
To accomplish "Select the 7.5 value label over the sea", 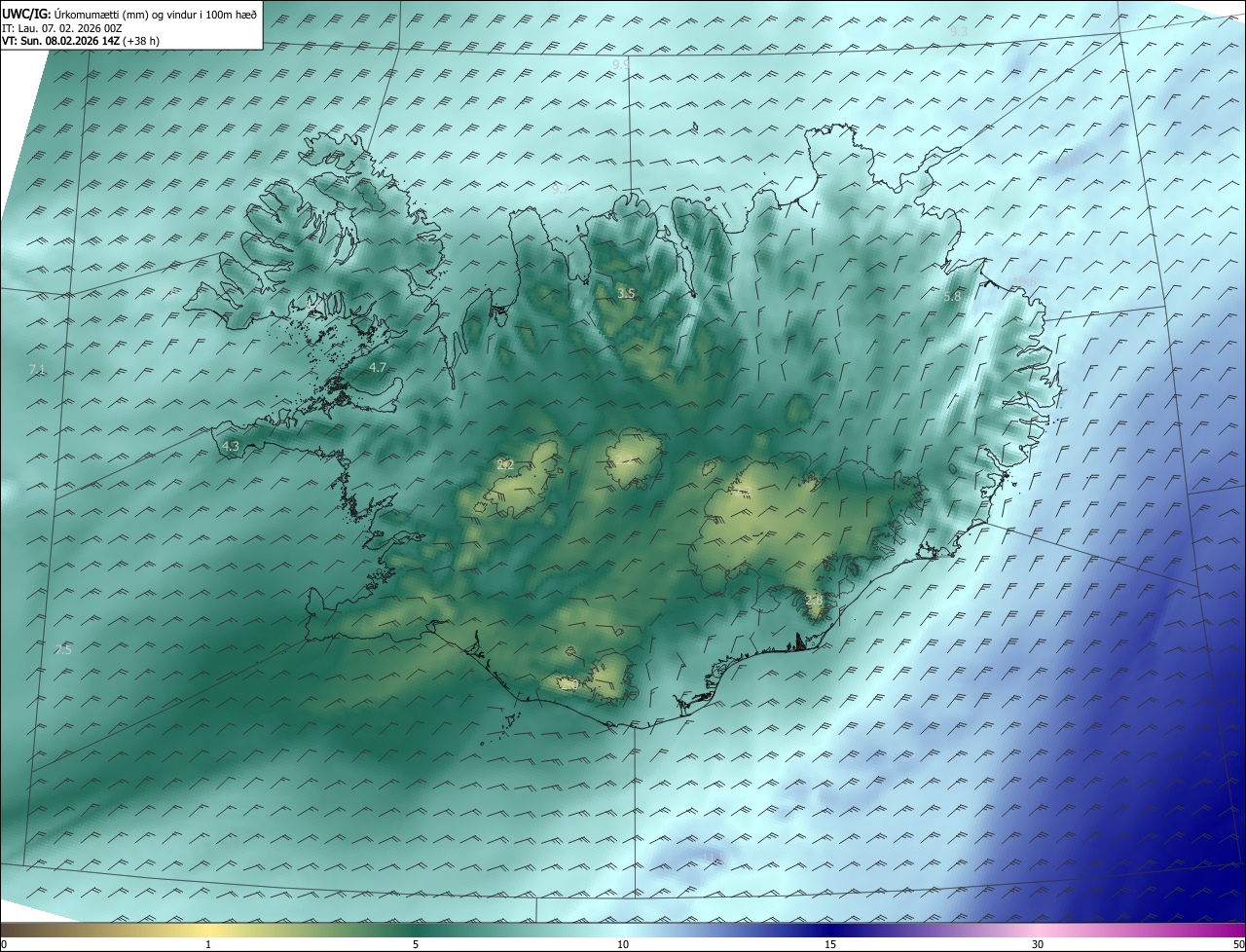I will pos(63,650).
